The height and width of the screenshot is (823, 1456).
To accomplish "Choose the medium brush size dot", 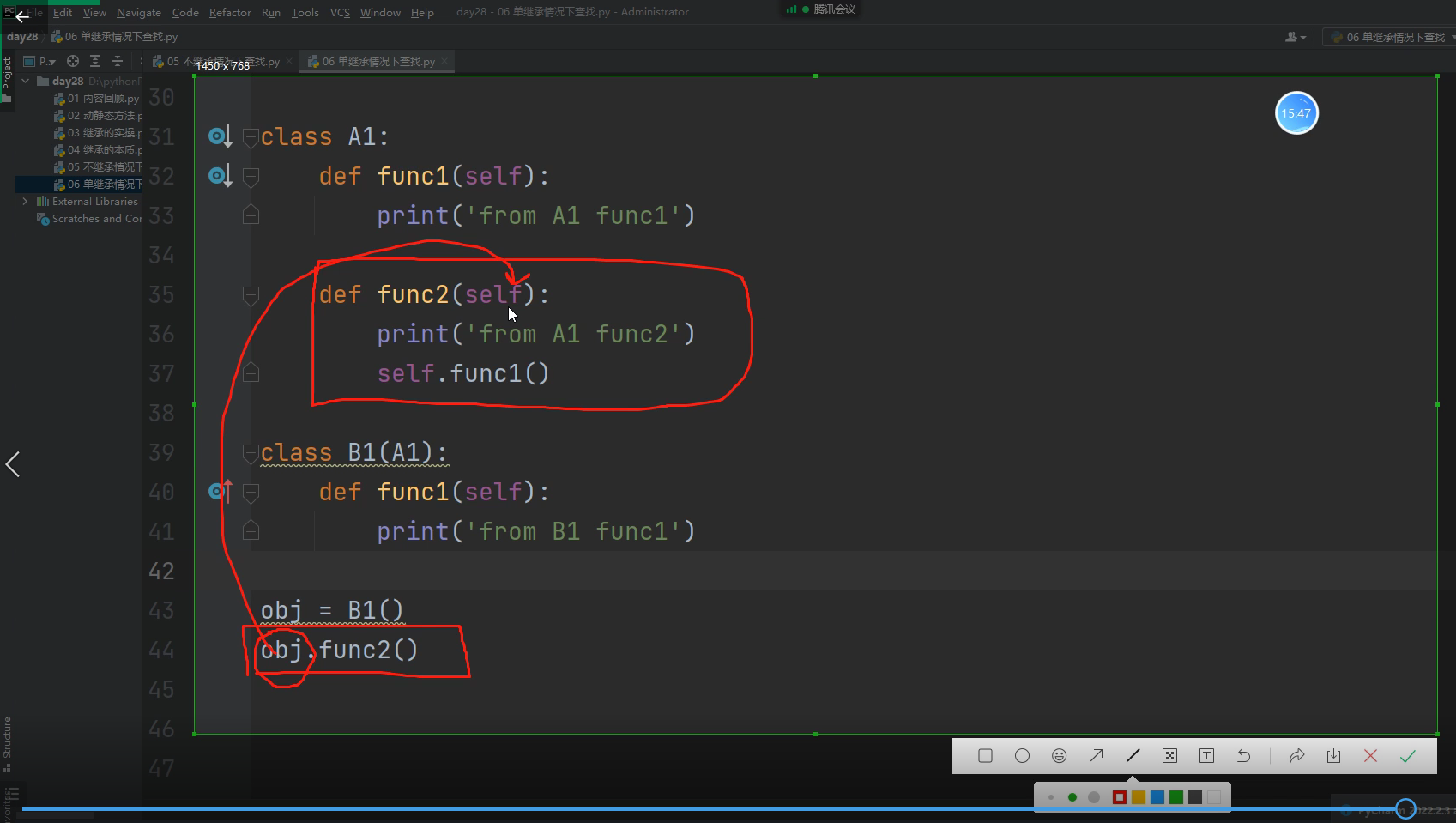I will pyautogui.click(x=1072, y=797).
